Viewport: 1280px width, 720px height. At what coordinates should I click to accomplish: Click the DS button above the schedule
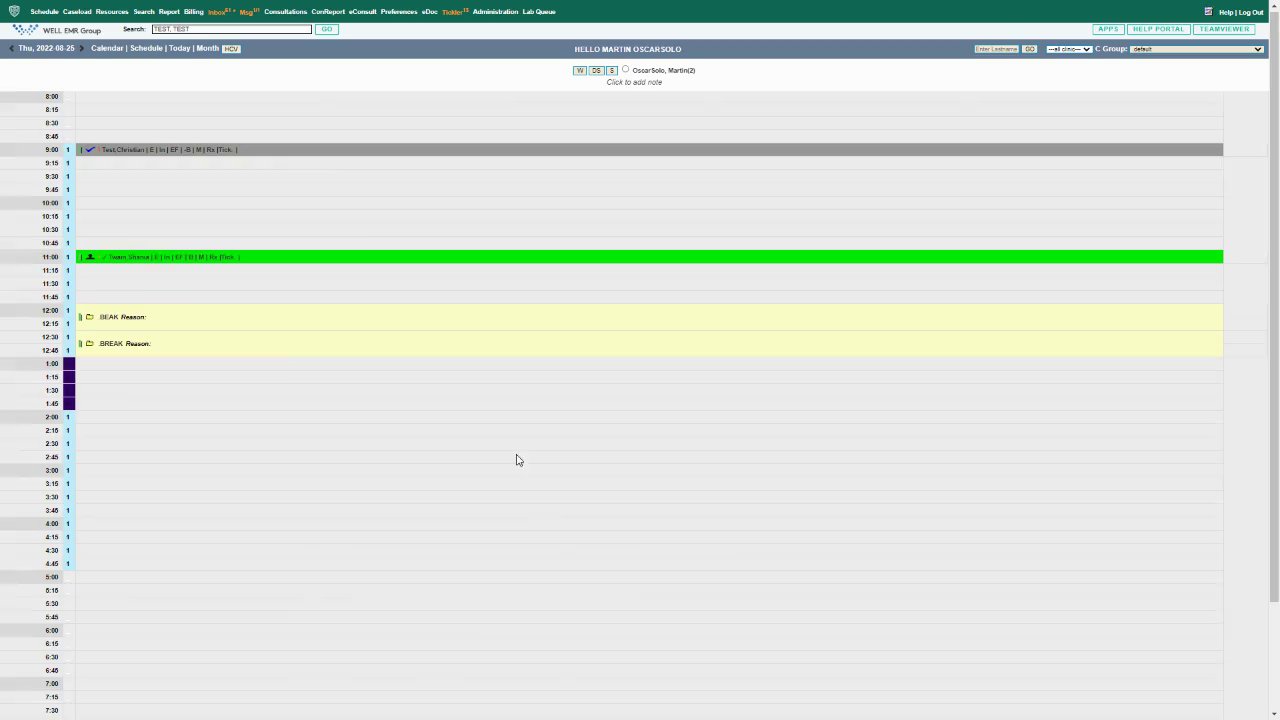point(596,71)
